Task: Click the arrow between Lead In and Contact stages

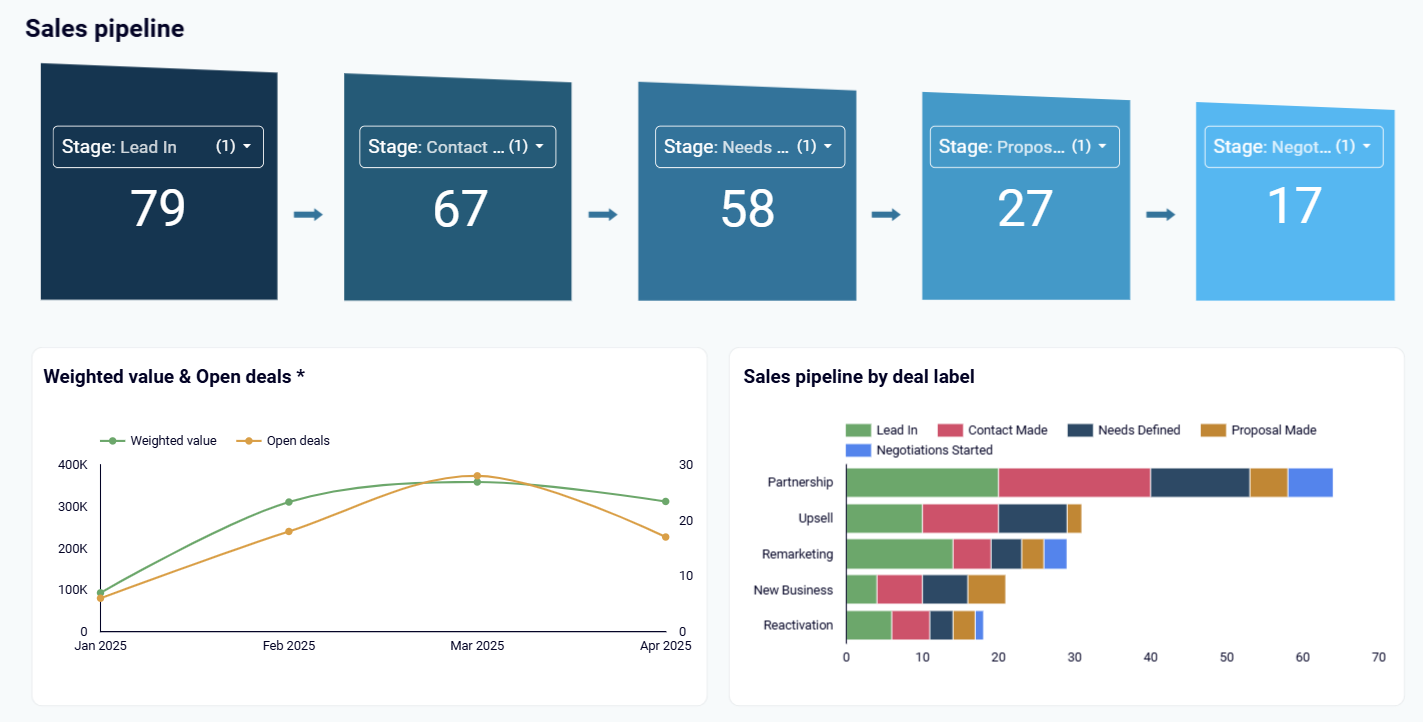Action: point(310,212)
